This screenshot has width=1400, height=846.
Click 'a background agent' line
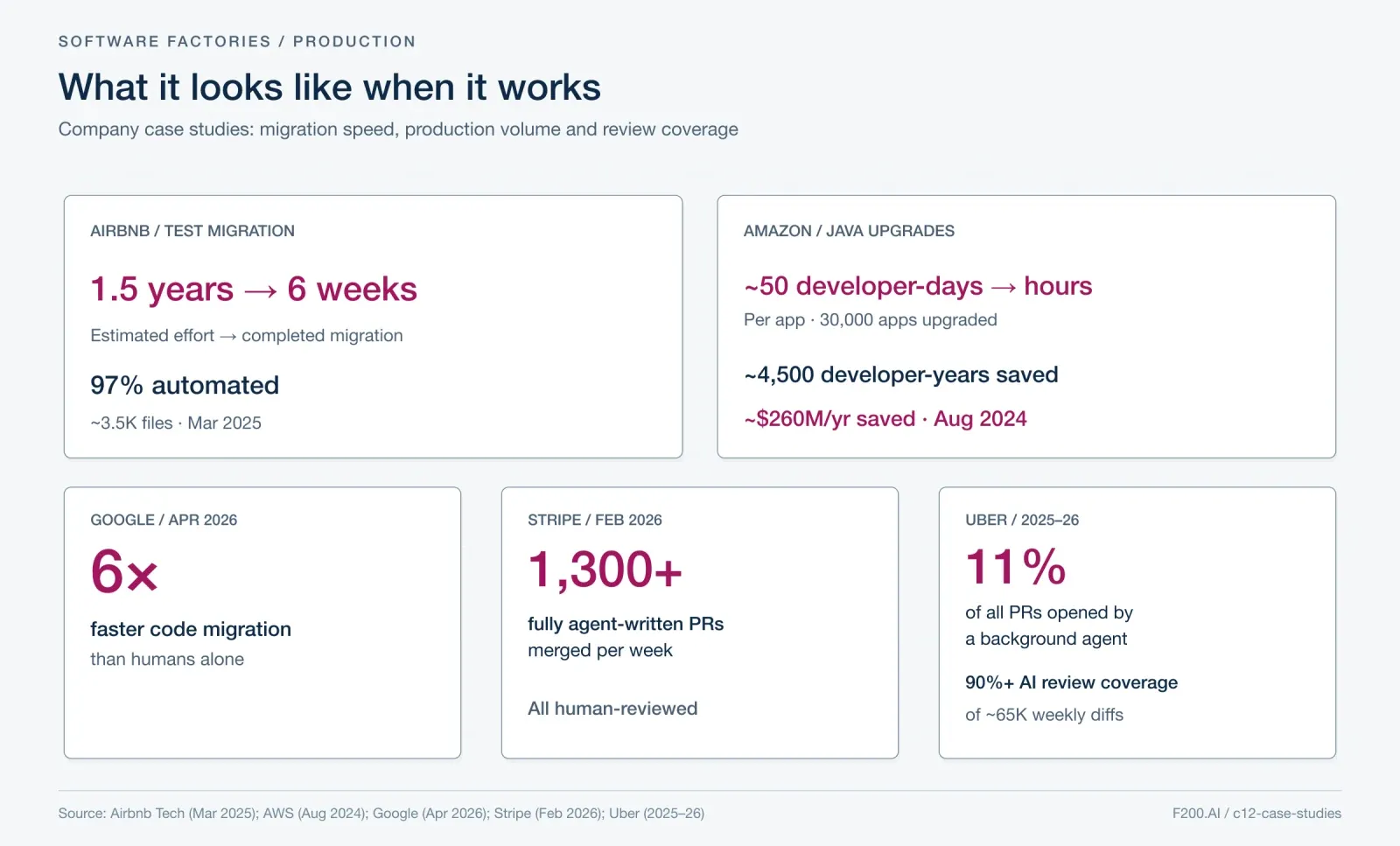(x=1046, y=640)
